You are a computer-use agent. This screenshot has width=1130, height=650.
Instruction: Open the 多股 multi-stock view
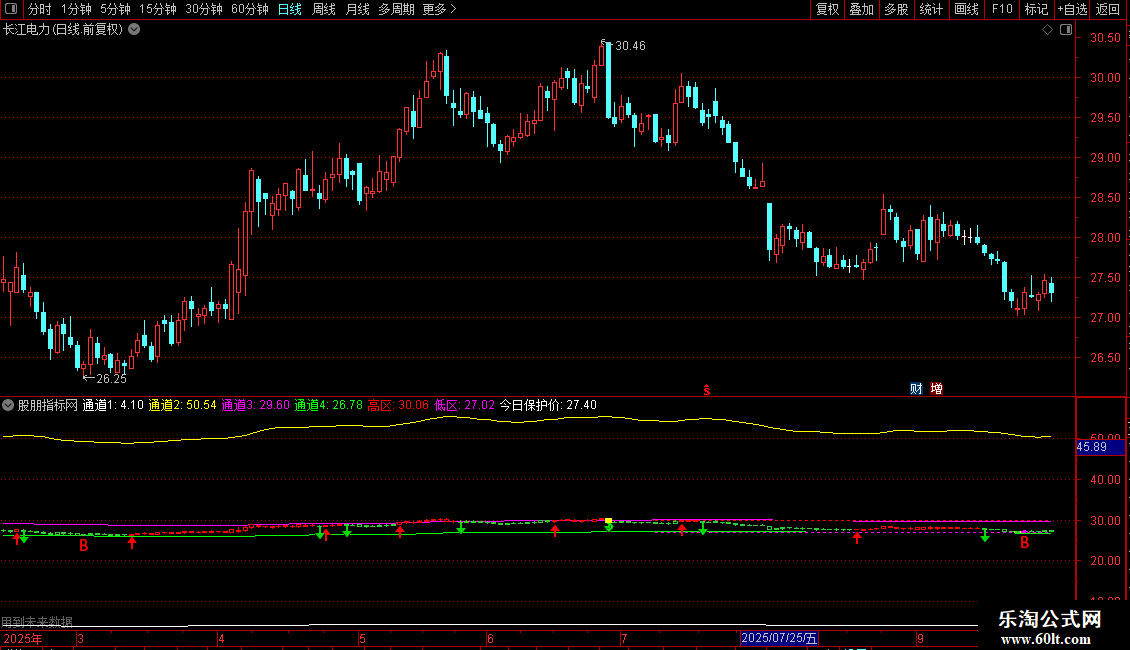[896, 9]
